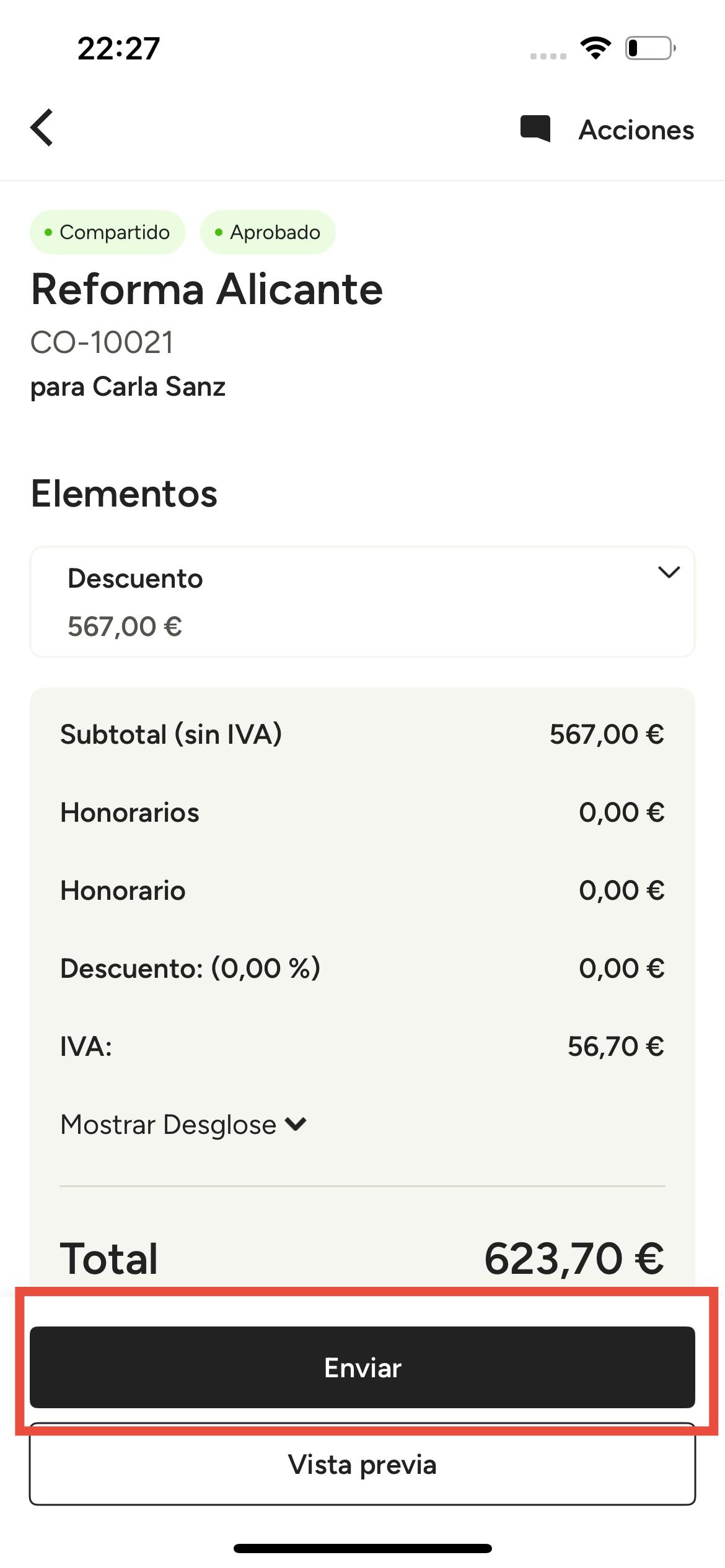The width and height of the screenshot is (725, 1568).
Task: Tap the Reforma Alicante title
Action: click(207, 290)
